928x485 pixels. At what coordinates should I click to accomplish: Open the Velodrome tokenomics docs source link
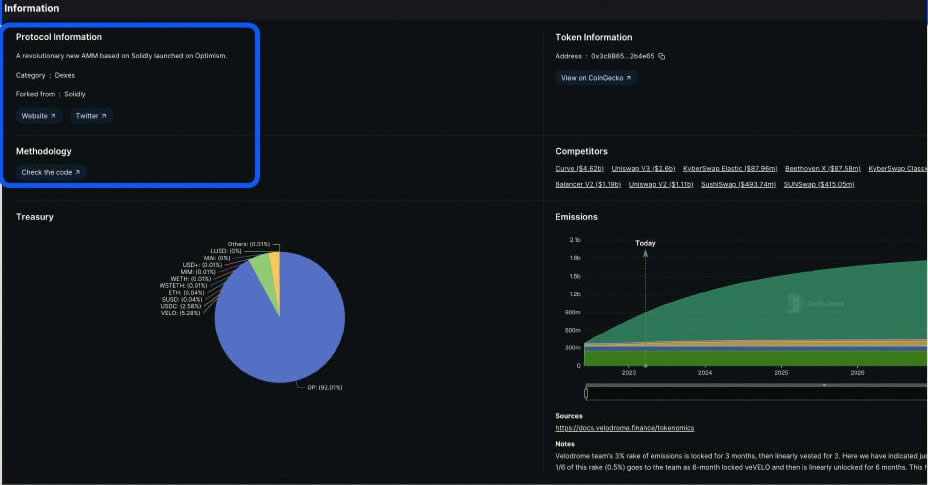coord(625,428)
